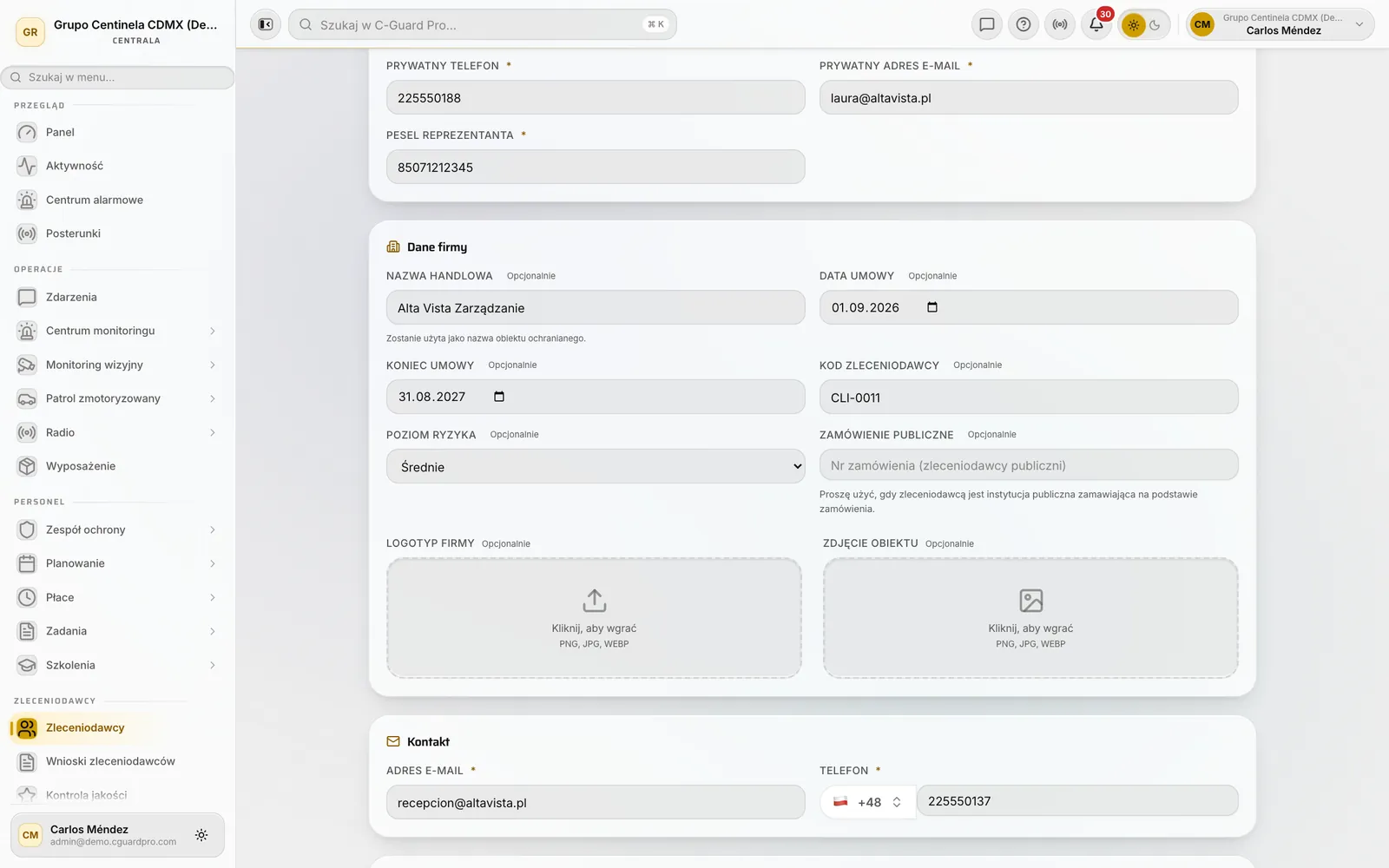The image size is (1389, 868).
Task: Focus the Szukaj w C-Guard Pro search field
Action: tap(483, 24)
